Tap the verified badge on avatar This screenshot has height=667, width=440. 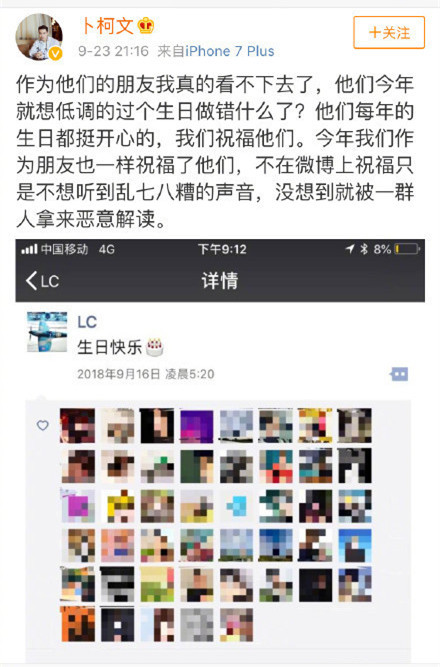coord(55,54)
